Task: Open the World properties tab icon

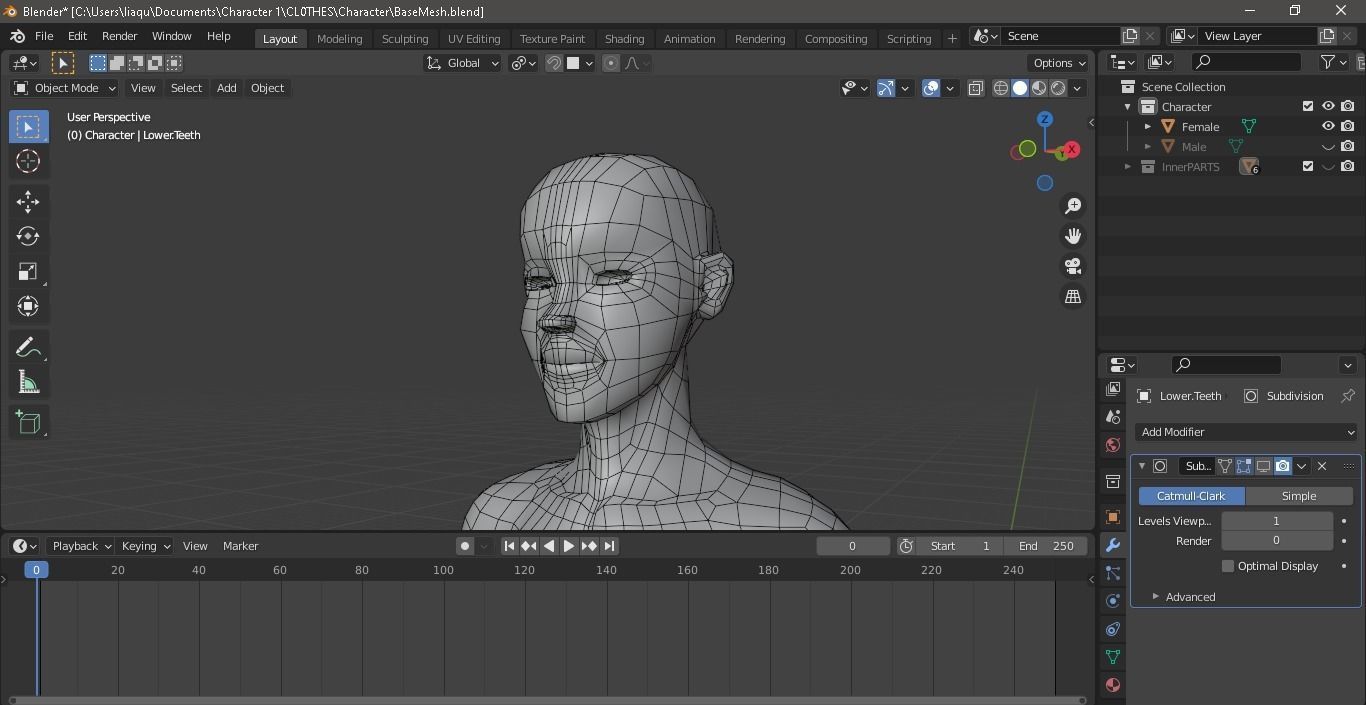Action: coord(1113,445)
